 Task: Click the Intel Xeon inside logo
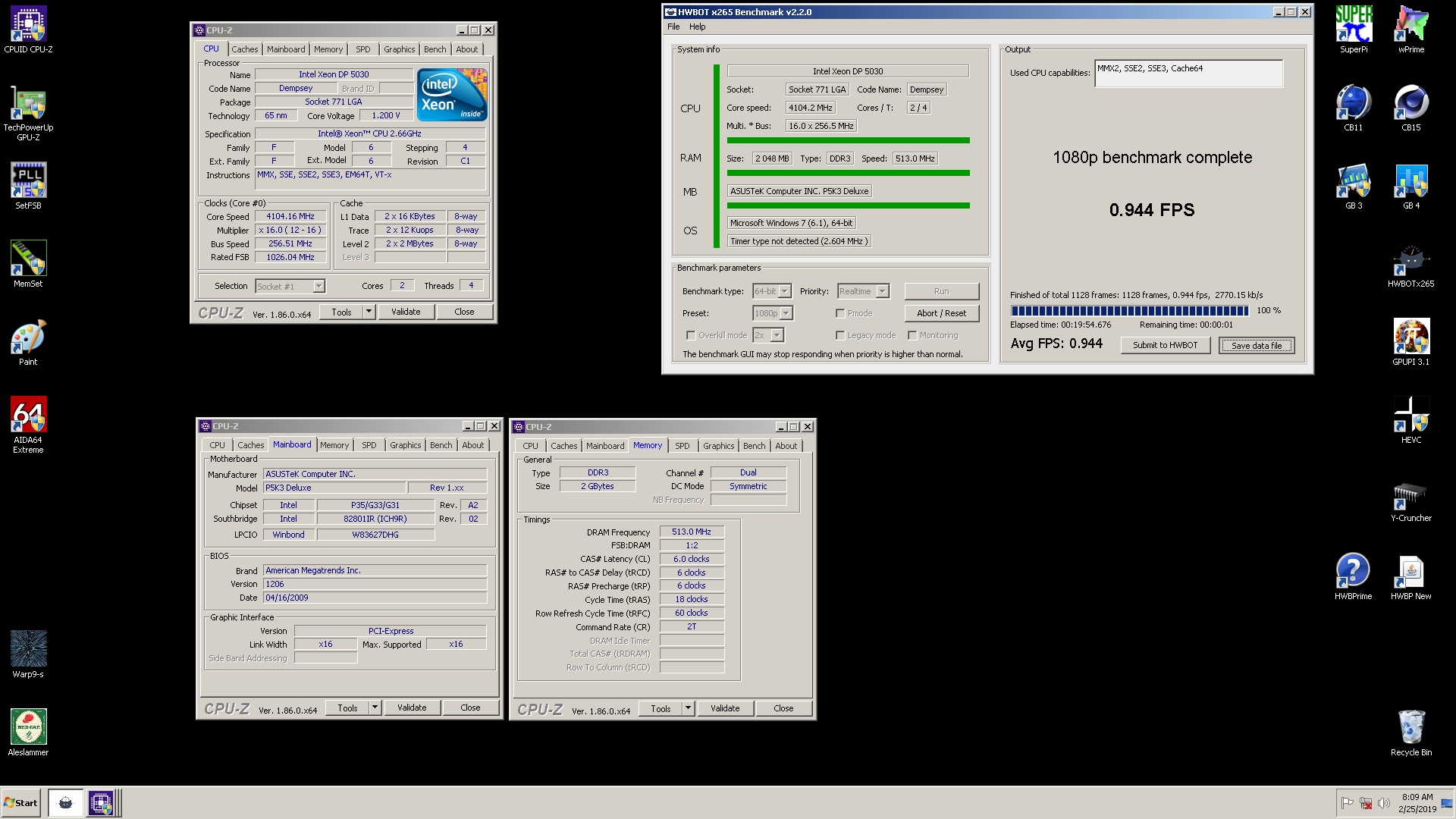(452, 95)
